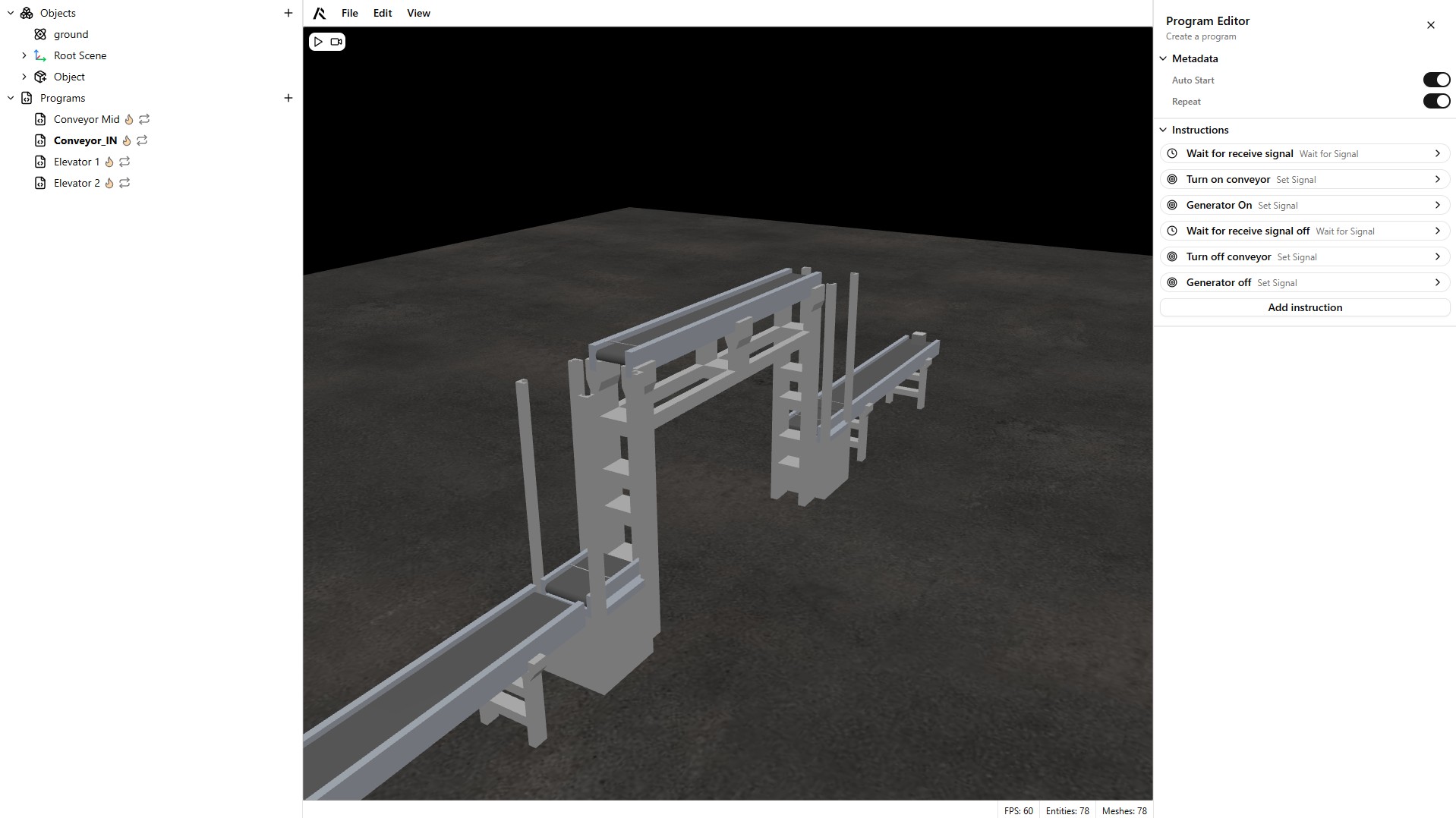Click the flame icon next to Elevator 2
The width and height of the screenshot is (1456, 818).
coord(109,183)
